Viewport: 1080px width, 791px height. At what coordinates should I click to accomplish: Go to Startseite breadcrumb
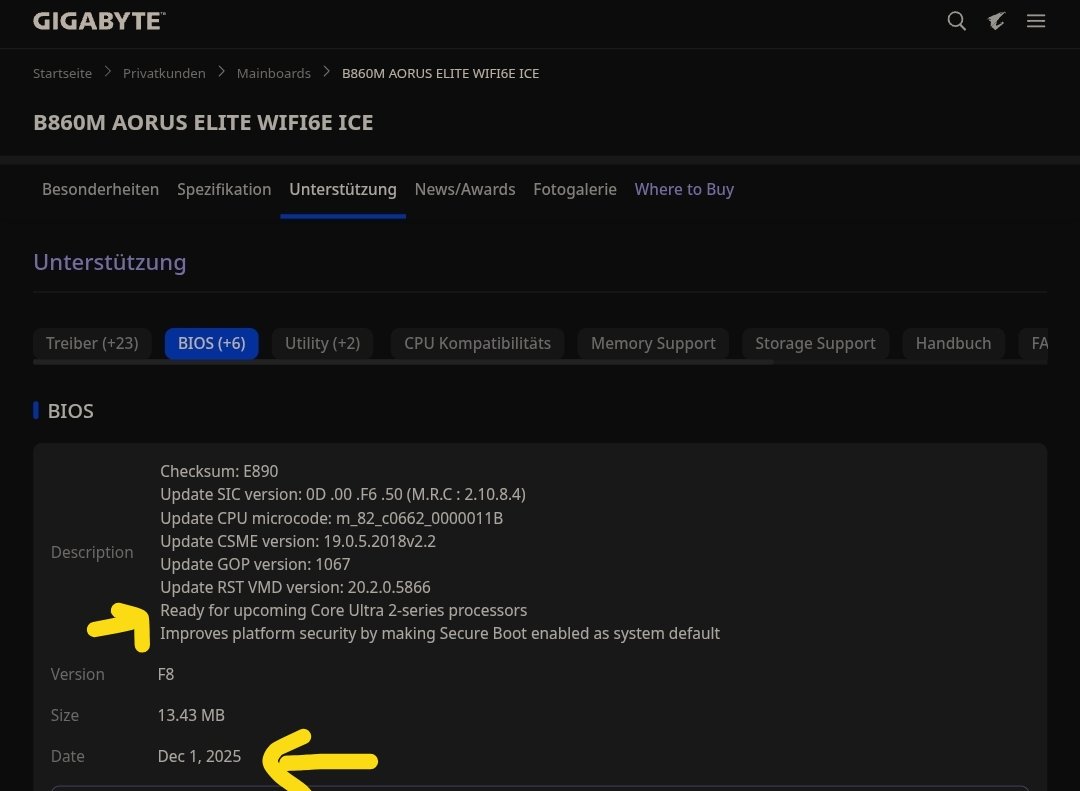[x=63, y=73]
